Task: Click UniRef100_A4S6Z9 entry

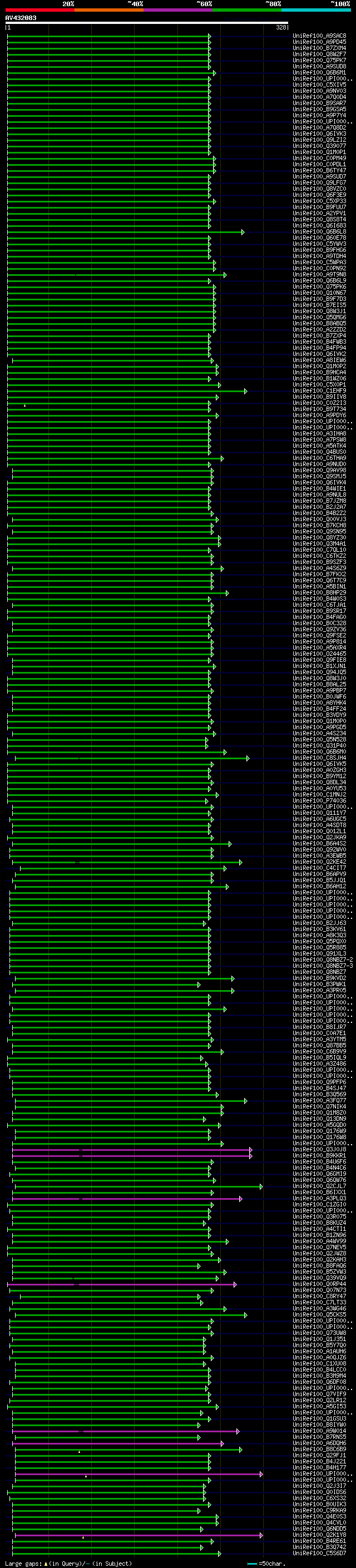Action: click(319, 568)
